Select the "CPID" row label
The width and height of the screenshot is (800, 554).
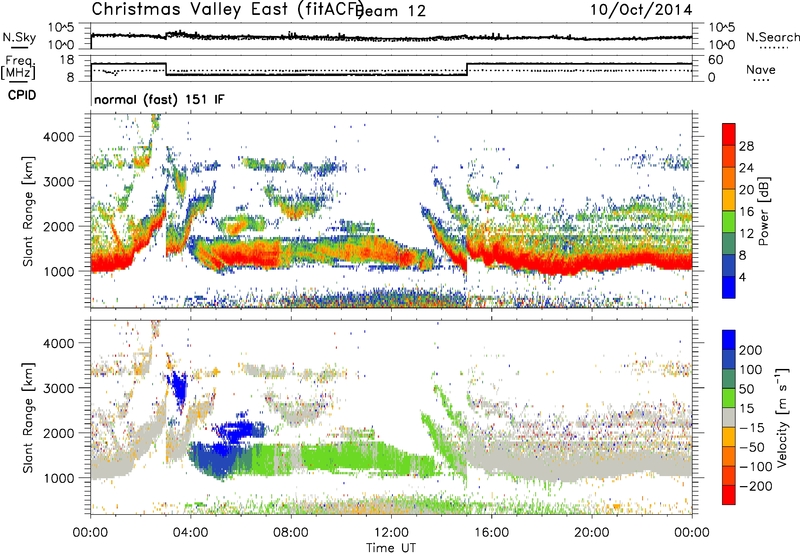pos(22,95)
